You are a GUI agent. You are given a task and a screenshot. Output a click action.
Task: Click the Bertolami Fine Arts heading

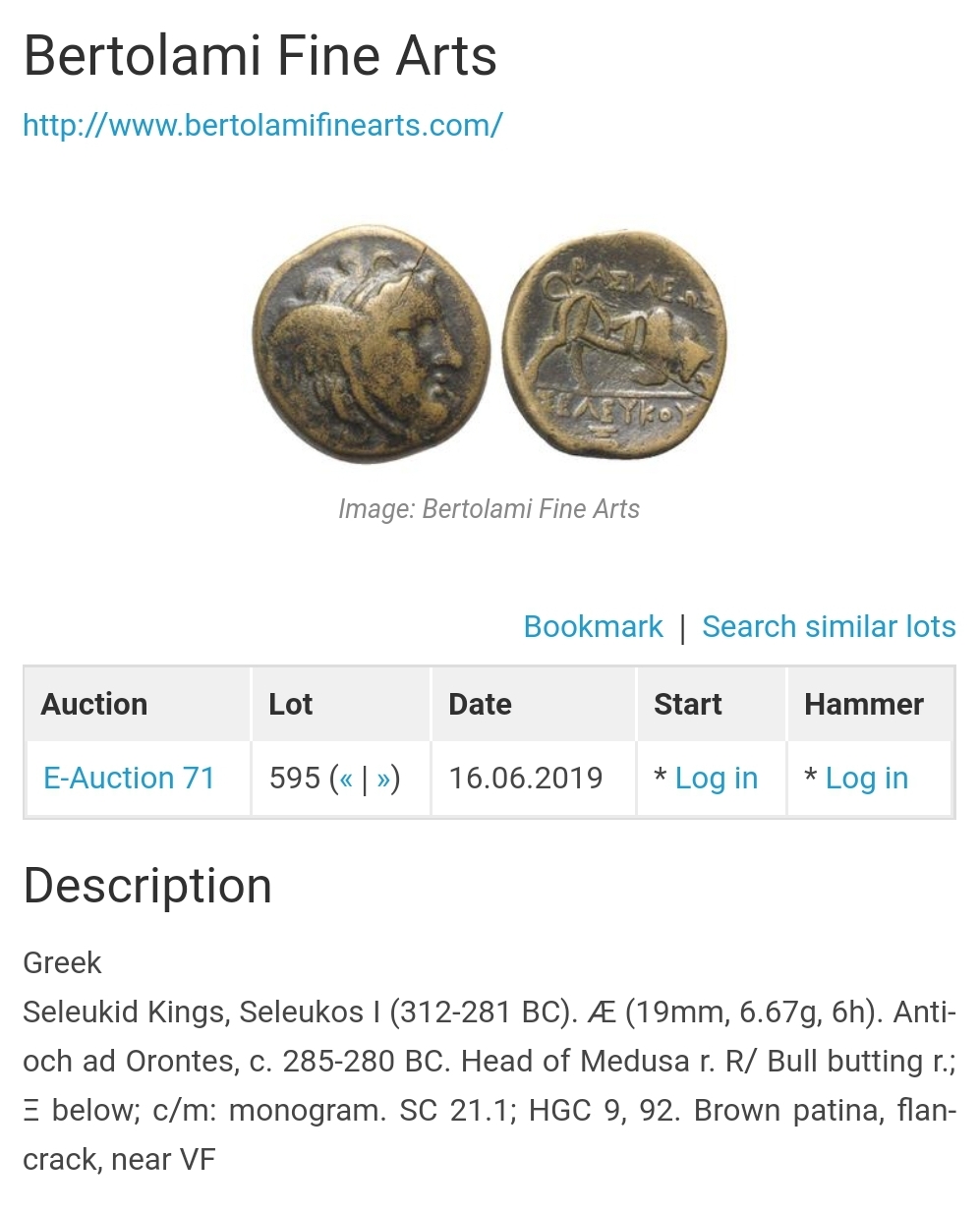[x=259, y=56]
